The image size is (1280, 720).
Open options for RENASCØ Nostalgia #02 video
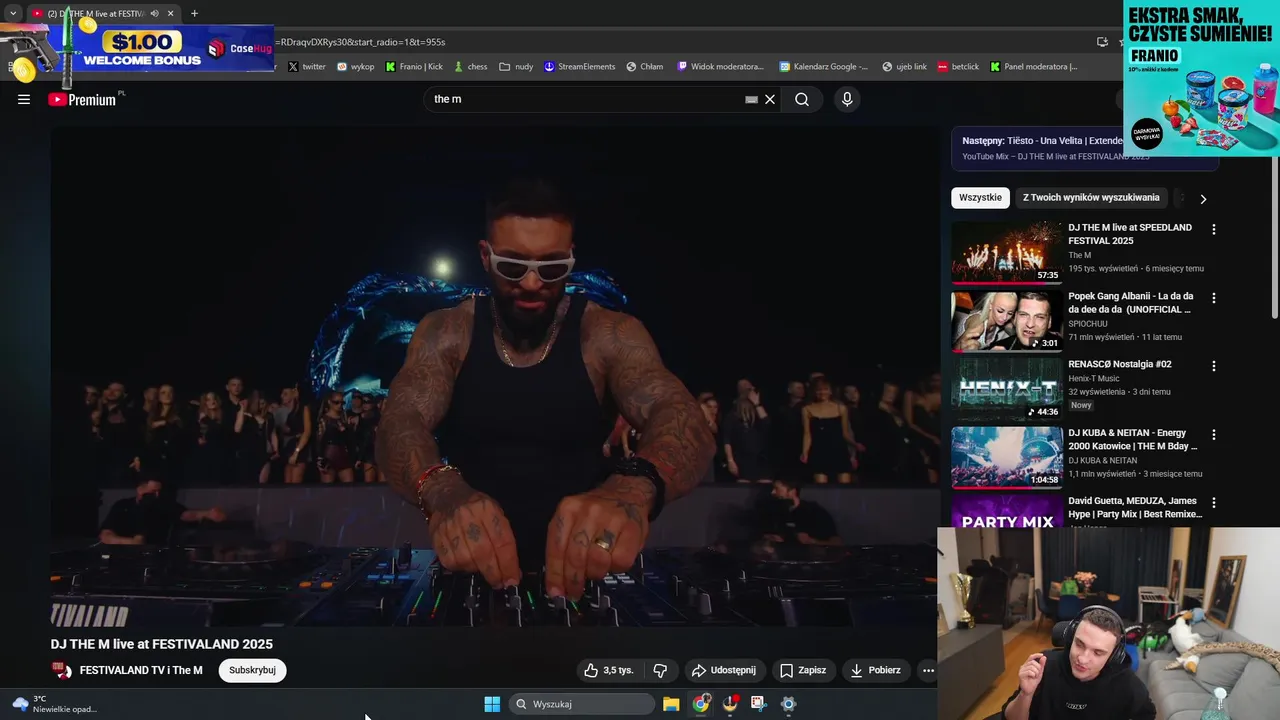tap(1214, 366)
